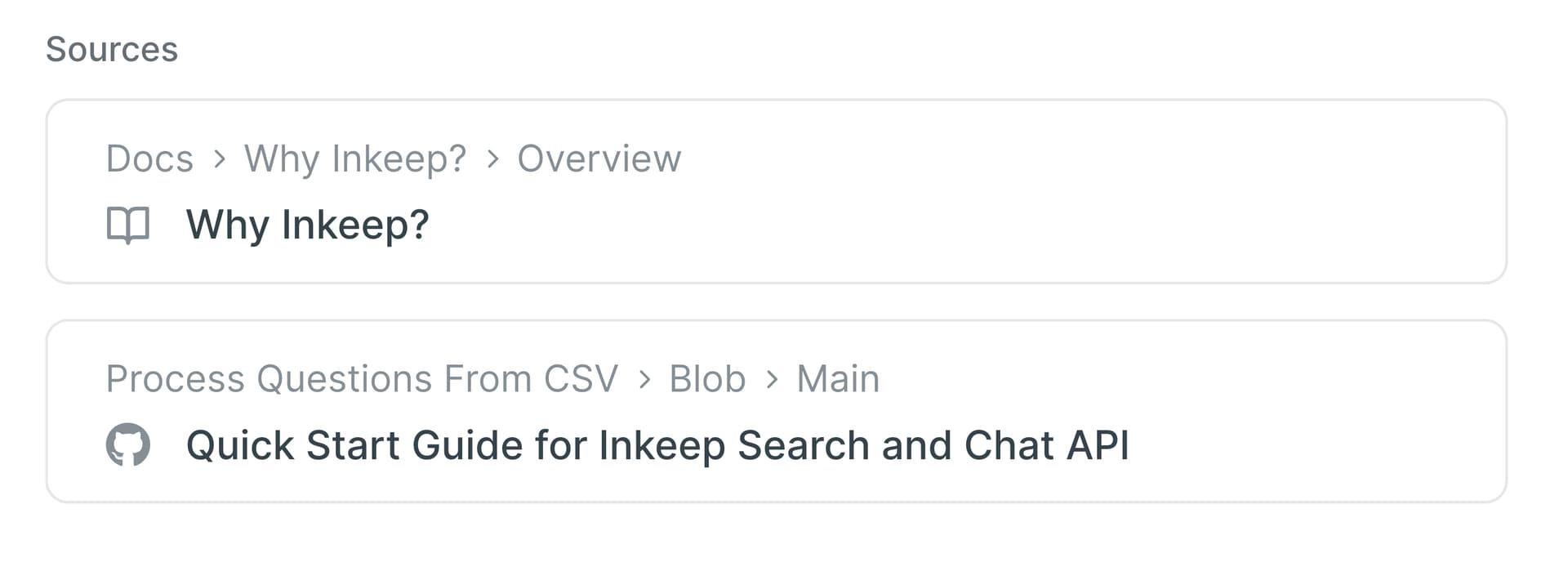
Task: Click empty area inside Quick Start Guide card
Action: [x=1307, y=409]
